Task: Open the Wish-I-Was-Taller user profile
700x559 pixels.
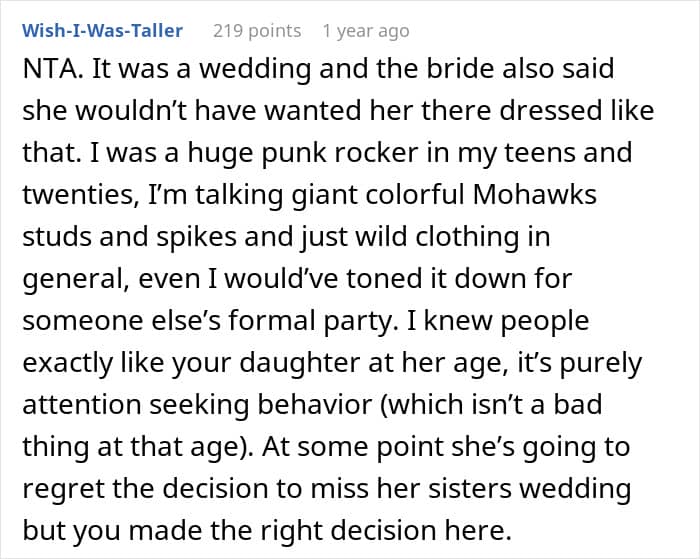Action: tap(103, 31)
